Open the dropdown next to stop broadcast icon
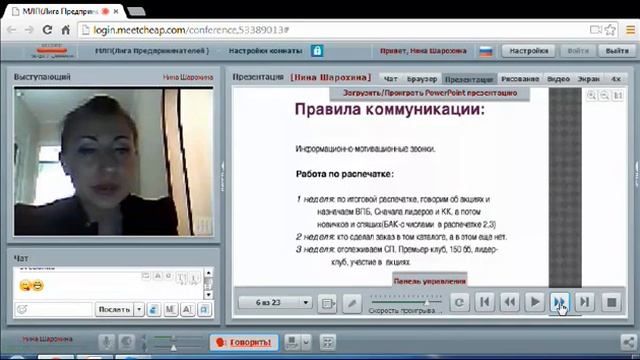The image size is (640, 360). tap(306, 342)
